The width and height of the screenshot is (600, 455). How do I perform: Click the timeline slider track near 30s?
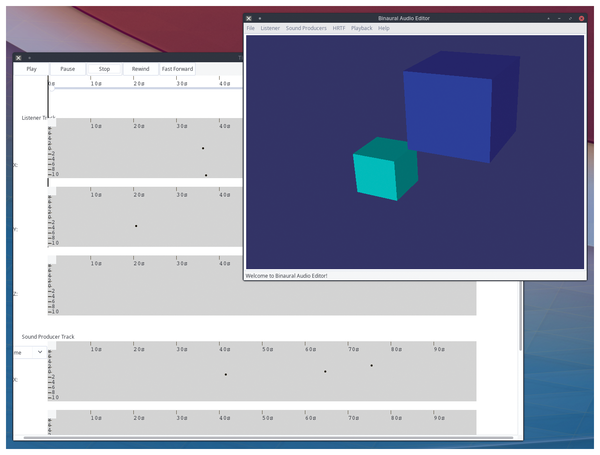(x=176, y=88)
